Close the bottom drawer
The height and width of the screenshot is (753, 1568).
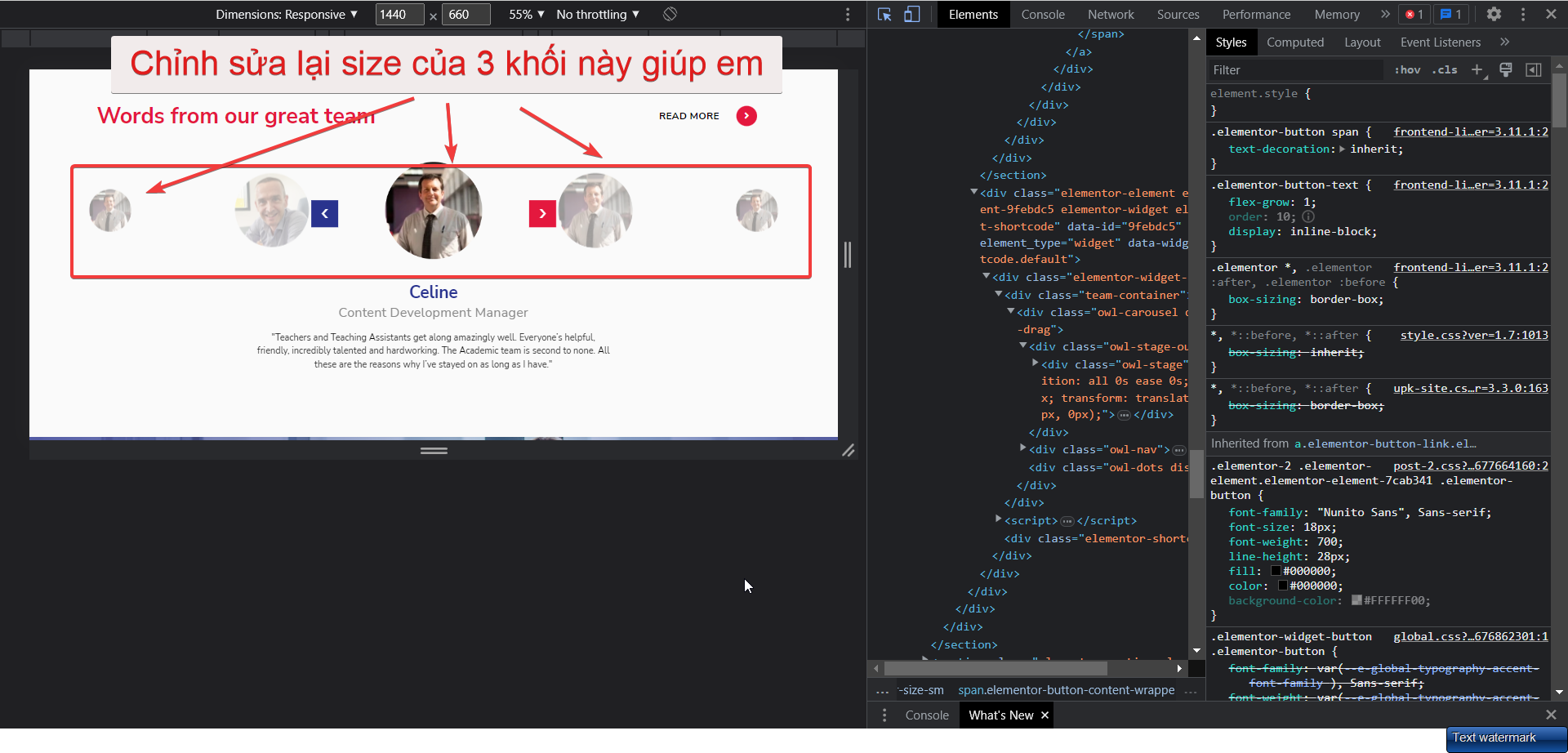pyautogui.click(x=1551, y=715)
